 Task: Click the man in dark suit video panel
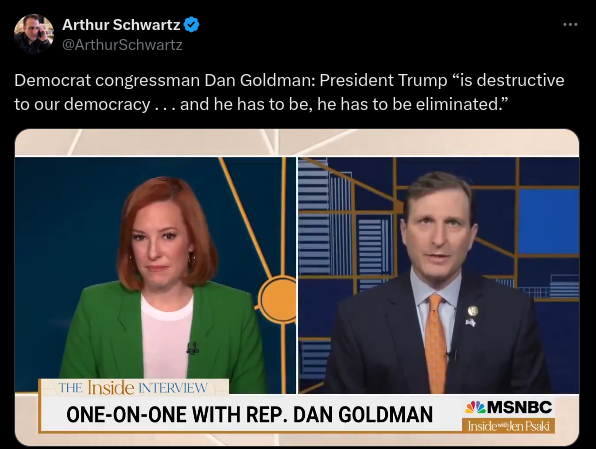439,275
